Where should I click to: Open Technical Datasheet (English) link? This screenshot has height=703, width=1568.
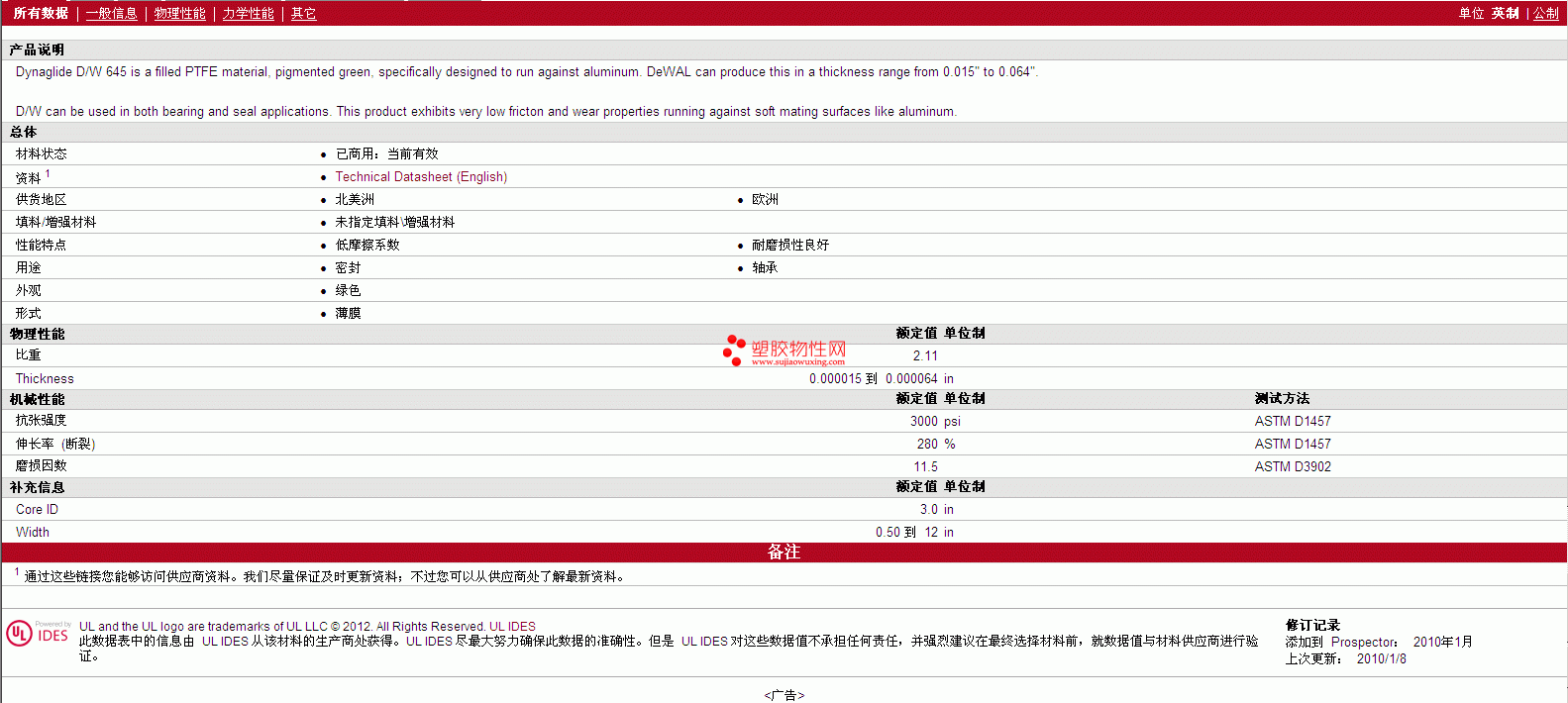pos(421,176)
